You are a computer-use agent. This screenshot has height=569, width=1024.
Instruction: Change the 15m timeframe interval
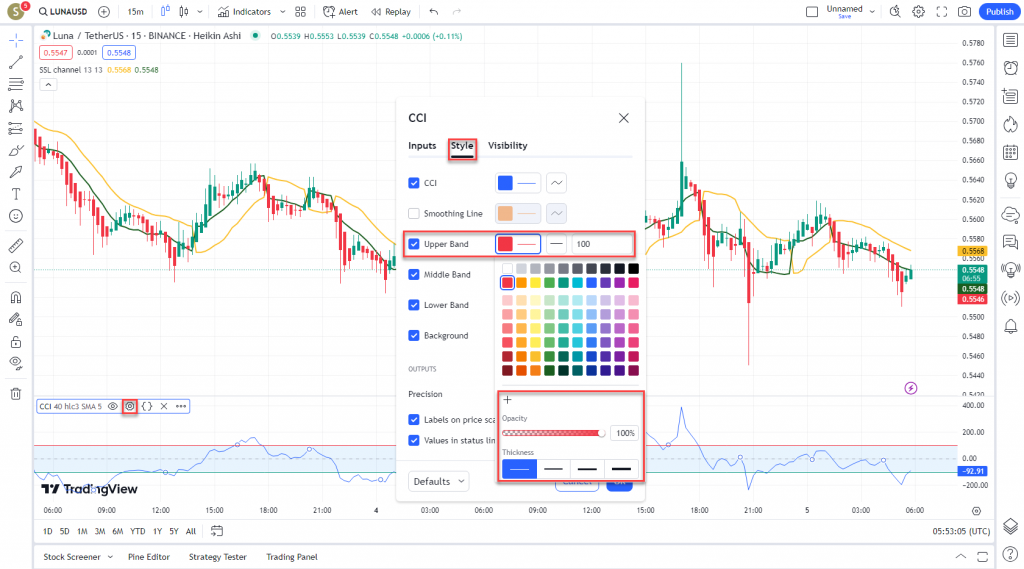135,12
